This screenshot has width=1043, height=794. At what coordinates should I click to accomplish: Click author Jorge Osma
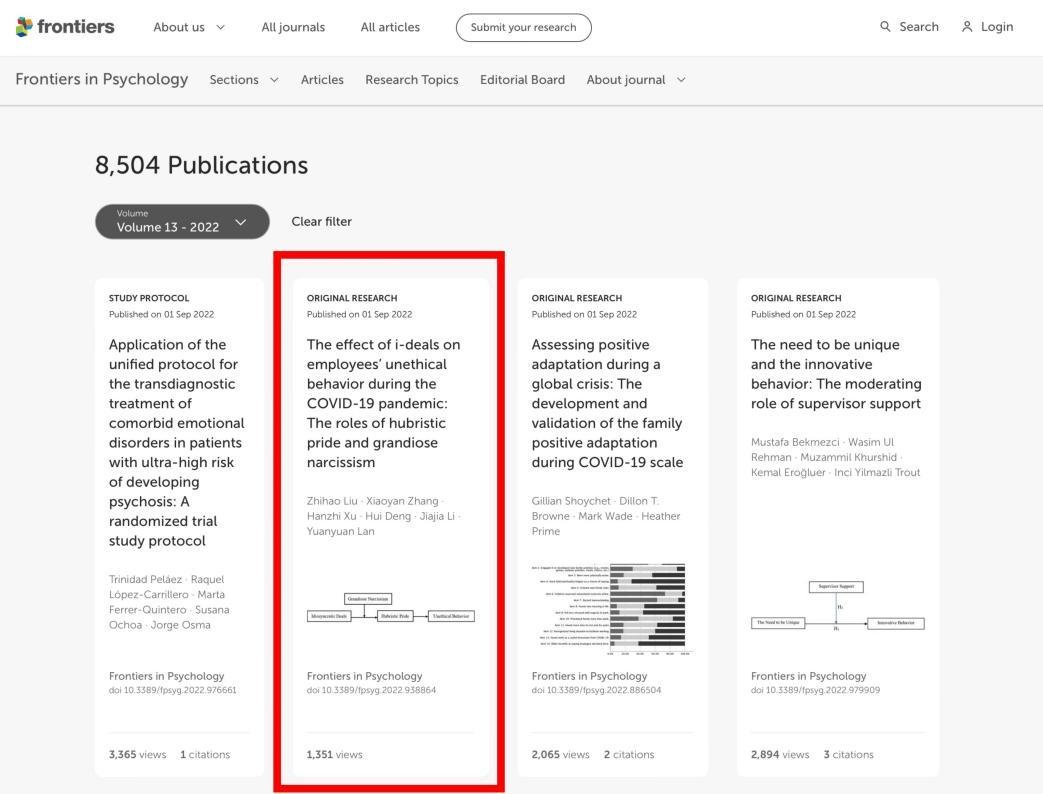pyautogui.click(x=180, y=625)
